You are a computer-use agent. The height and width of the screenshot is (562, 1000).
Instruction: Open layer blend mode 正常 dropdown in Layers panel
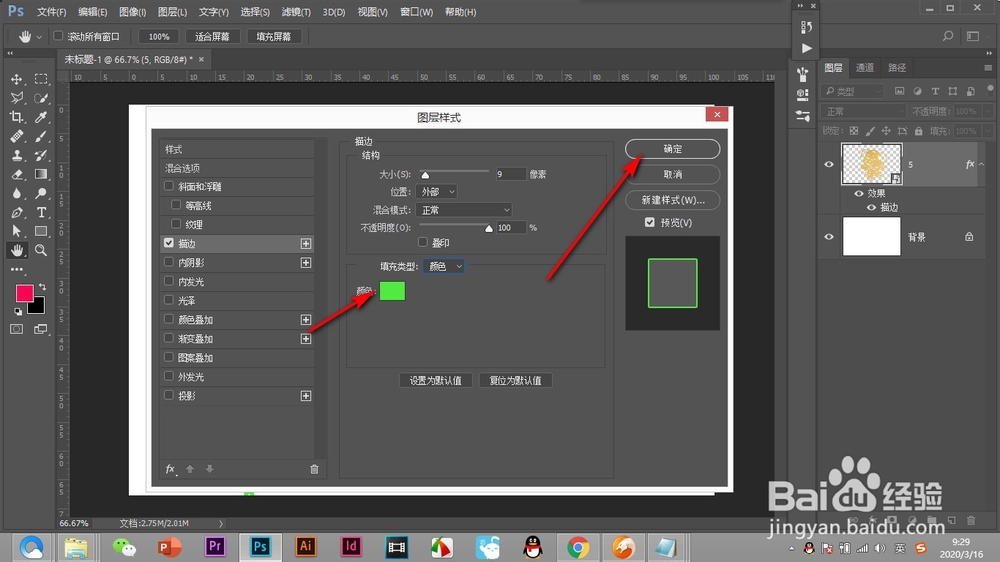coord(864,111)
